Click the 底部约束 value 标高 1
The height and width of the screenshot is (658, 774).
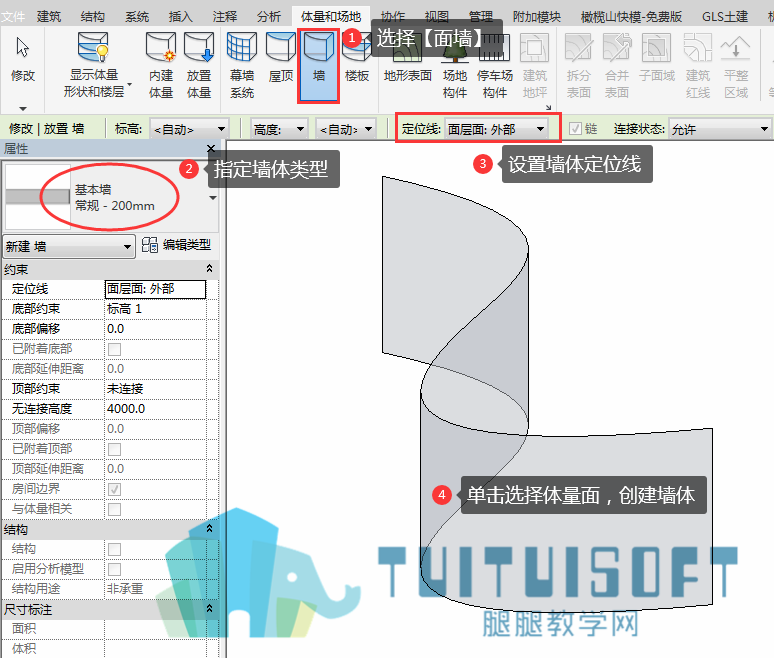155,309
